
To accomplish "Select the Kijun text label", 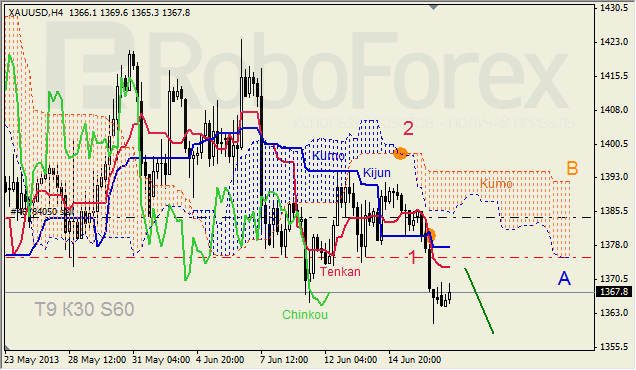I will (x=377, y=173).
